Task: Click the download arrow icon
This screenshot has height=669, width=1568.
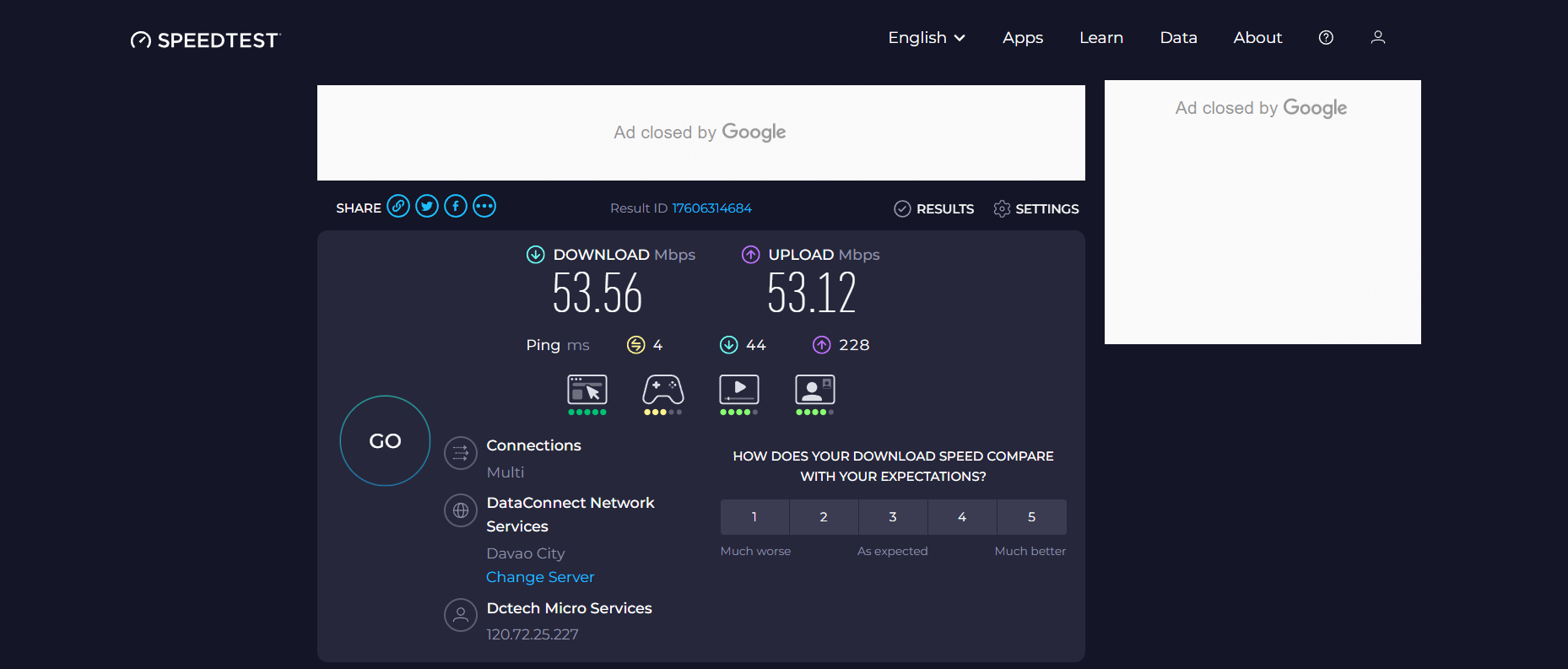Action: point(536,255)
